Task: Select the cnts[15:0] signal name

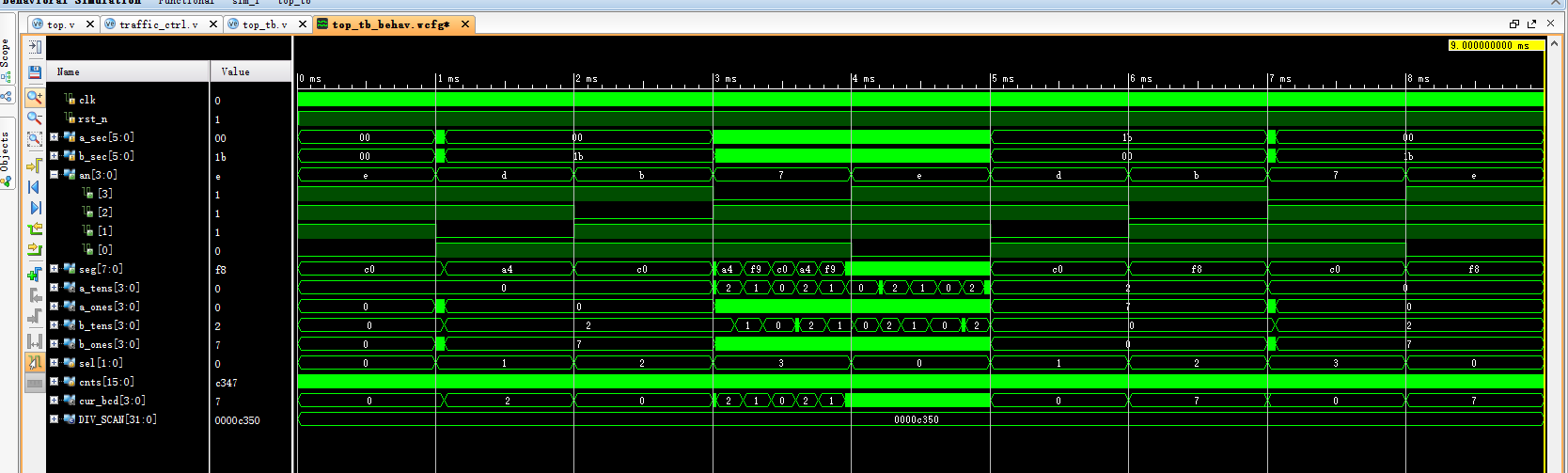Action: point(106,382)
